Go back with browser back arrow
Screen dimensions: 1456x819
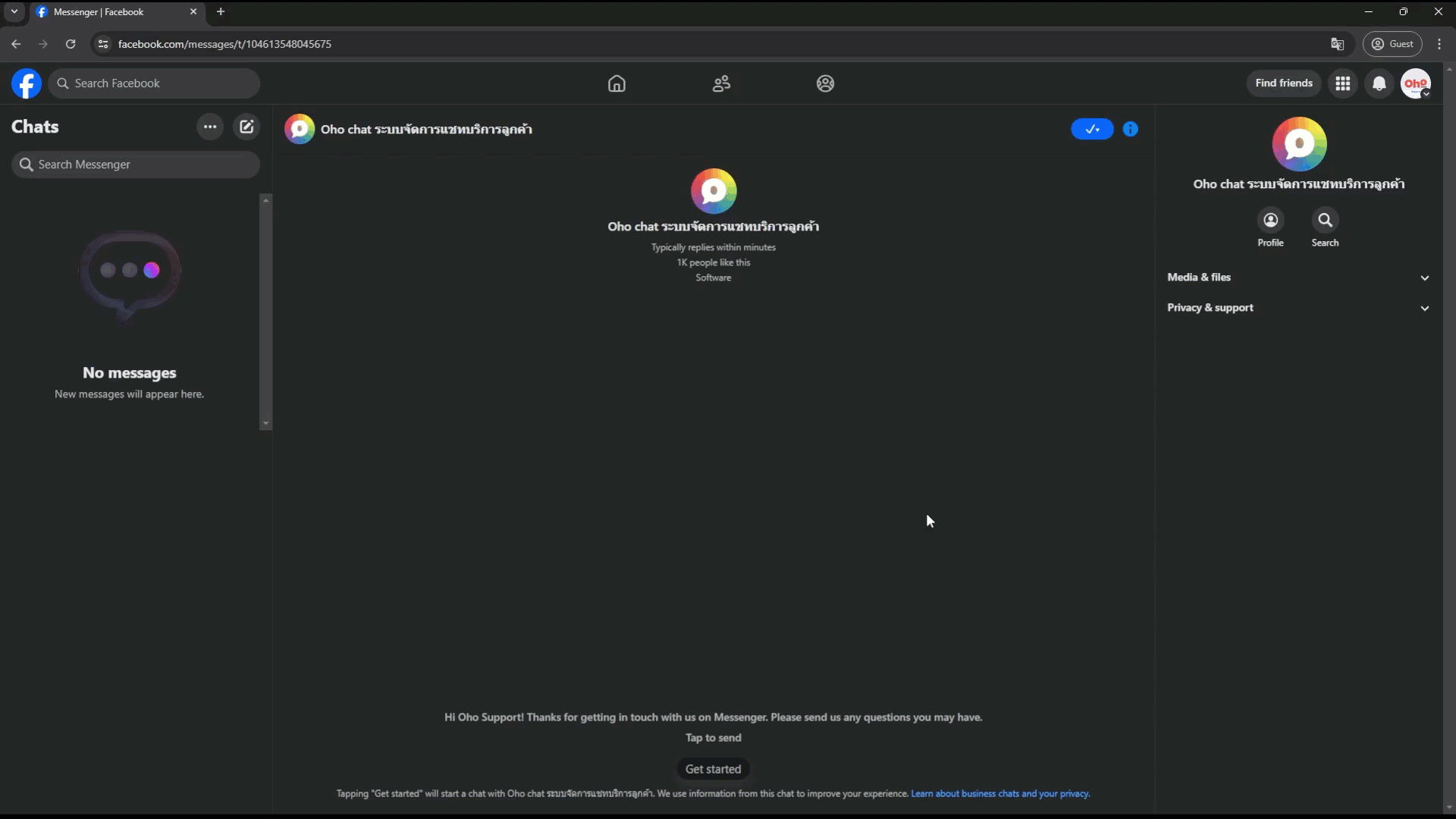[16, 44]
